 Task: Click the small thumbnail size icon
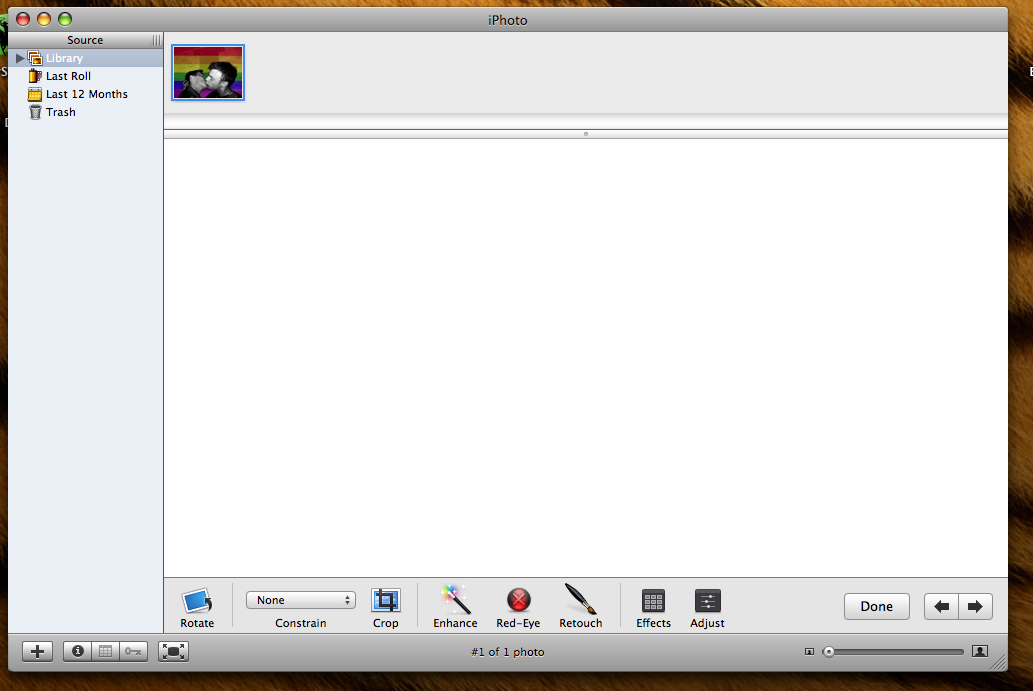(x=810, y=651)
